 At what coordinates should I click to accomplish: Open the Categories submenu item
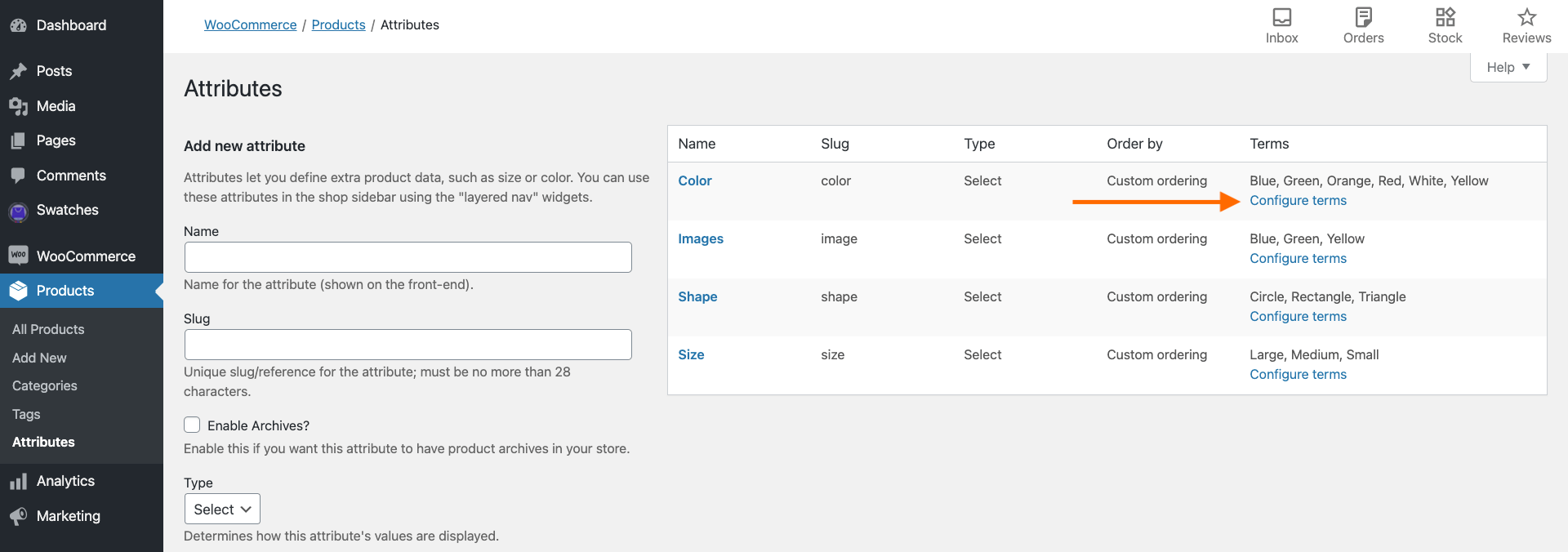[x=45, y=385]
